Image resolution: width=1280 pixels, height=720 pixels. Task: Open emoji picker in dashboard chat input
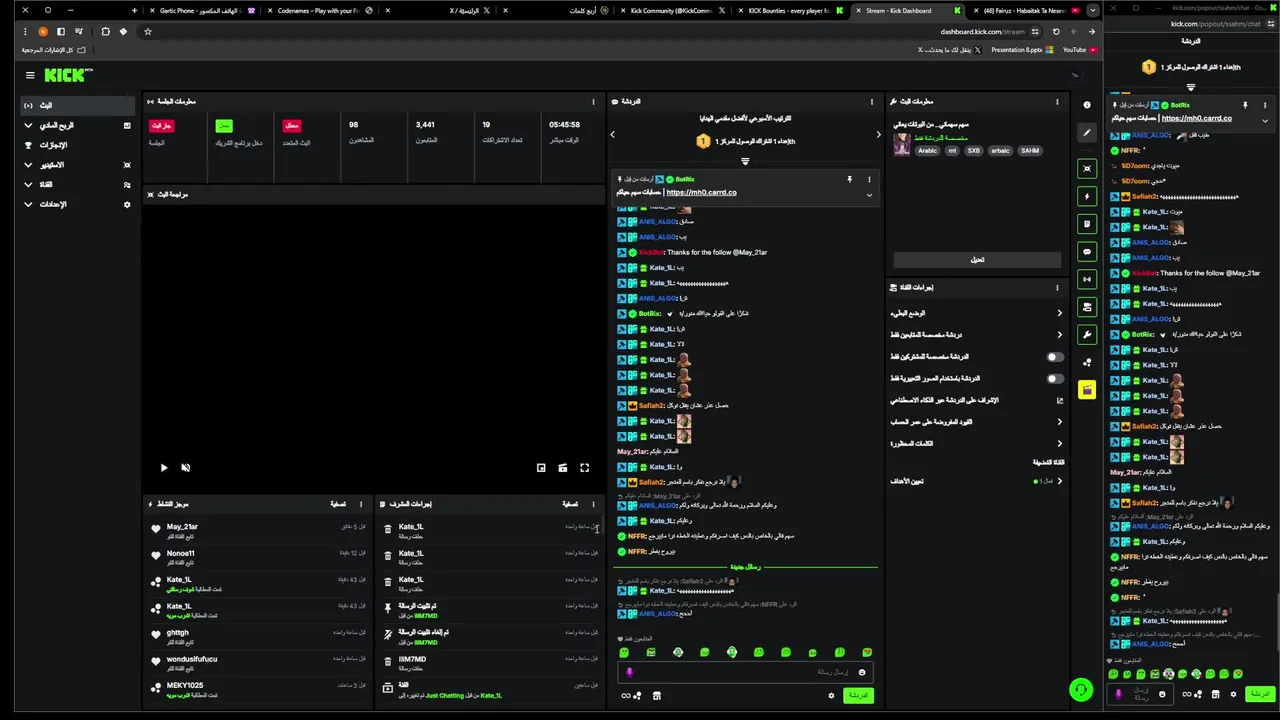click(x=862, y=672)
